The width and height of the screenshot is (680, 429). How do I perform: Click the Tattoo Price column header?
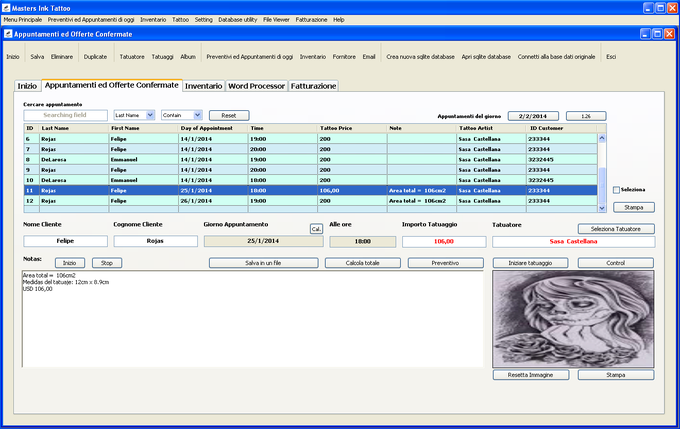point(352,128)
